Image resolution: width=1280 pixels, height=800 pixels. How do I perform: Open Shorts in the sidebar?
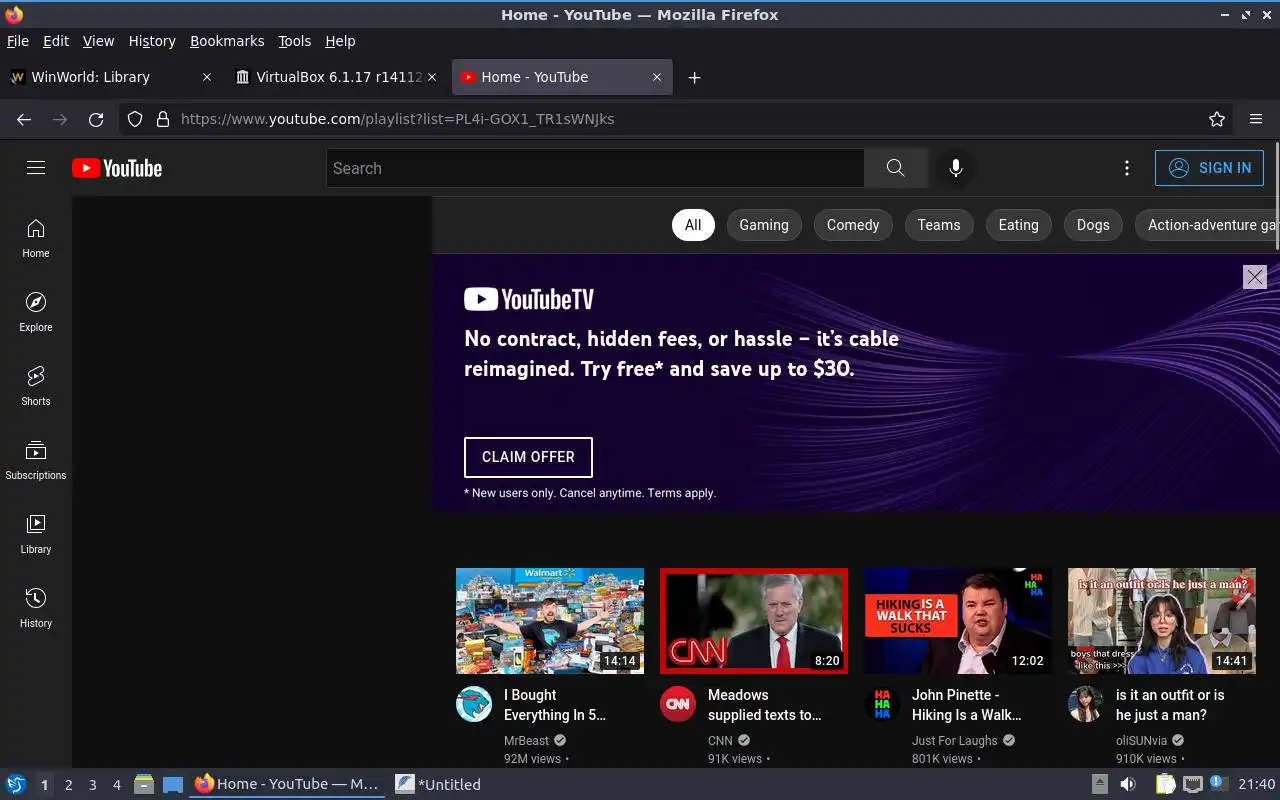click(x=36, y=387)
